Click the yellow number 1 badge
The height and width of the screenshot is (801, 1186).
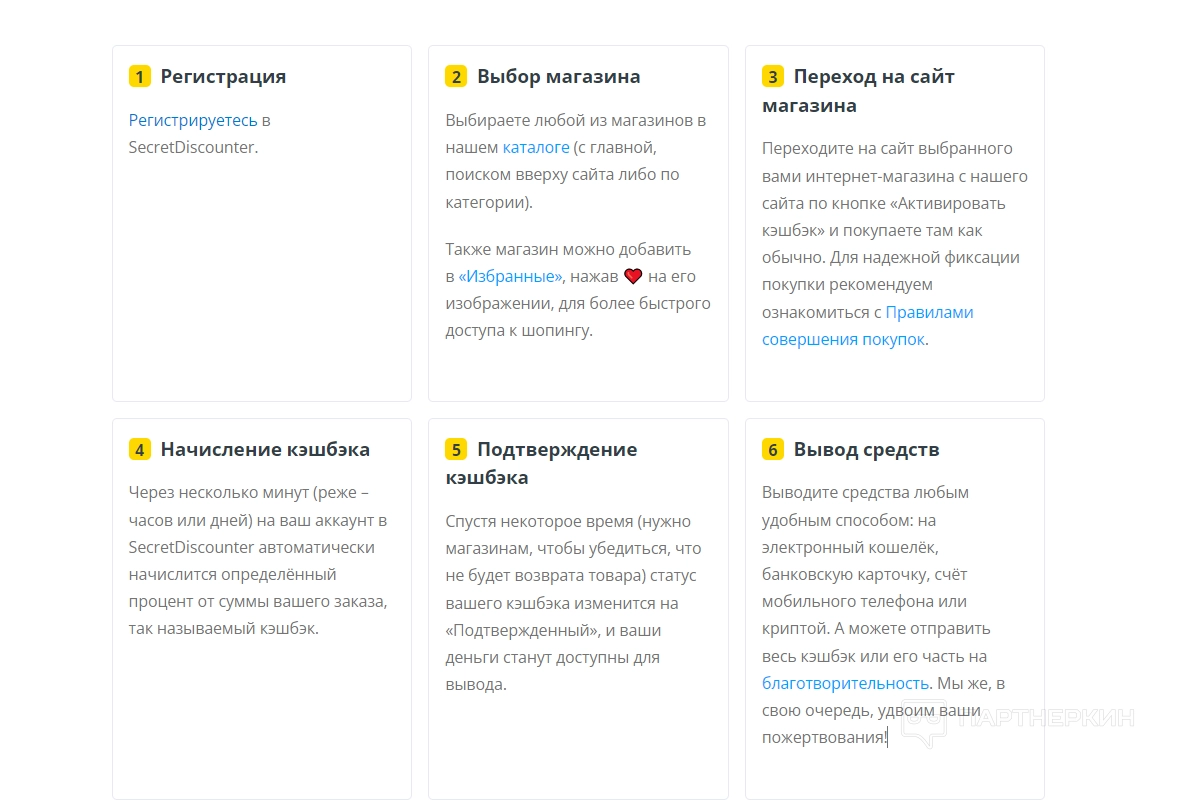(140, 77)
